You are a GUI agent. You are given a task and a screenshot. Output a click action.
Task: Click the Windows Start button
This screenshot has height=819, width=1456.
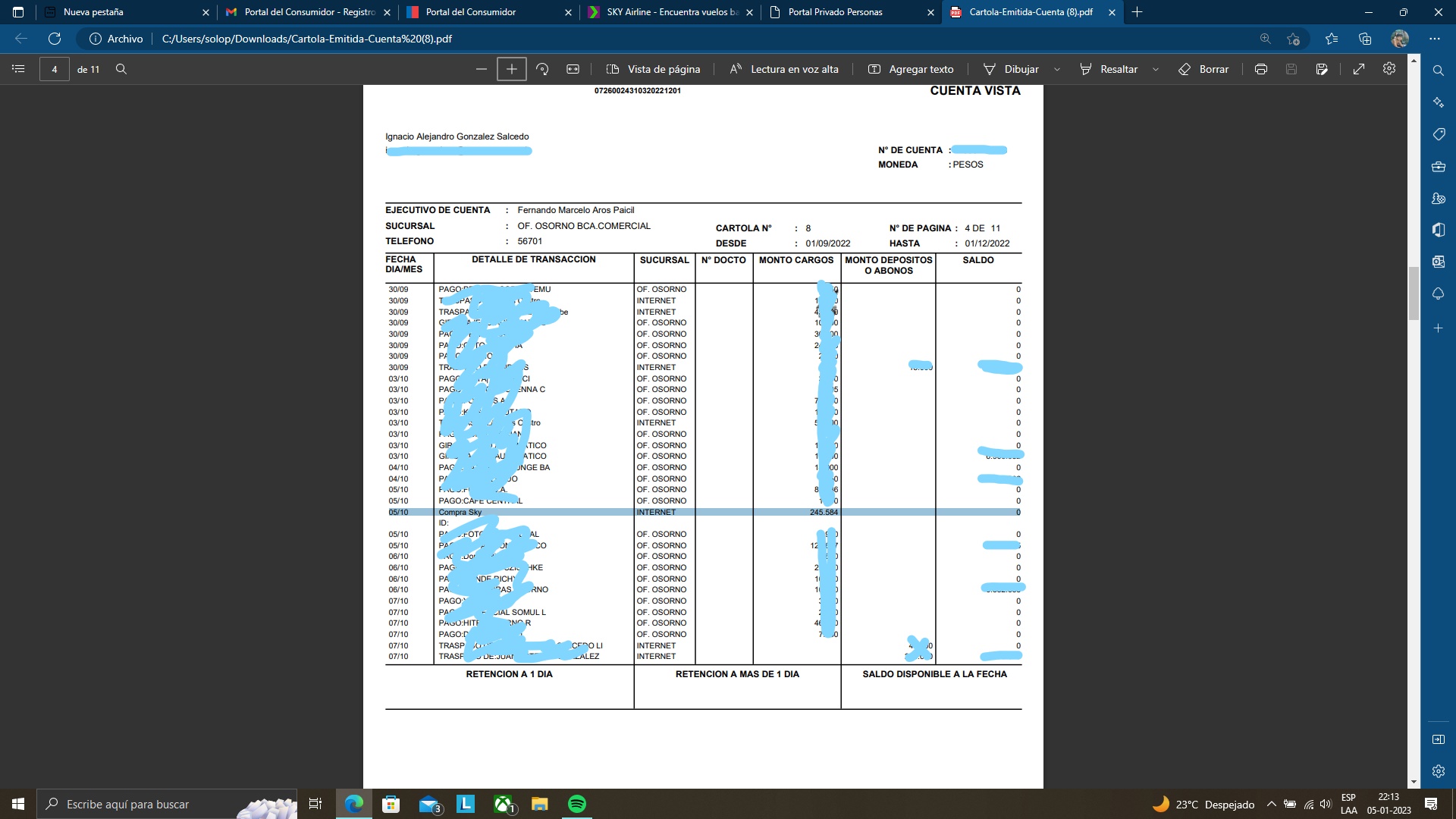(18, 804)
